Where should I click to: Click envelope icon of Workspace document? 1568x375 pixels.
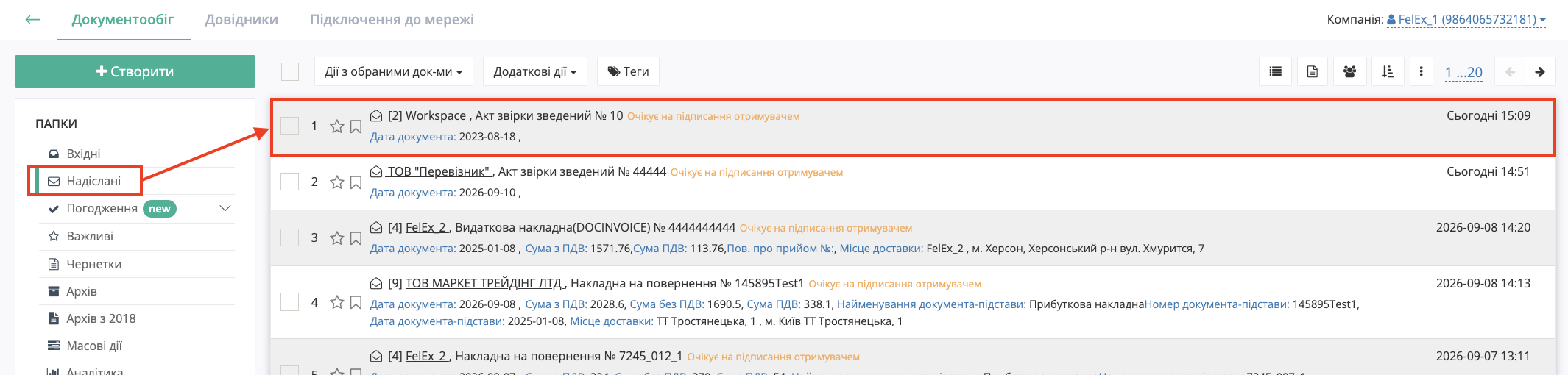pos(376,115)
